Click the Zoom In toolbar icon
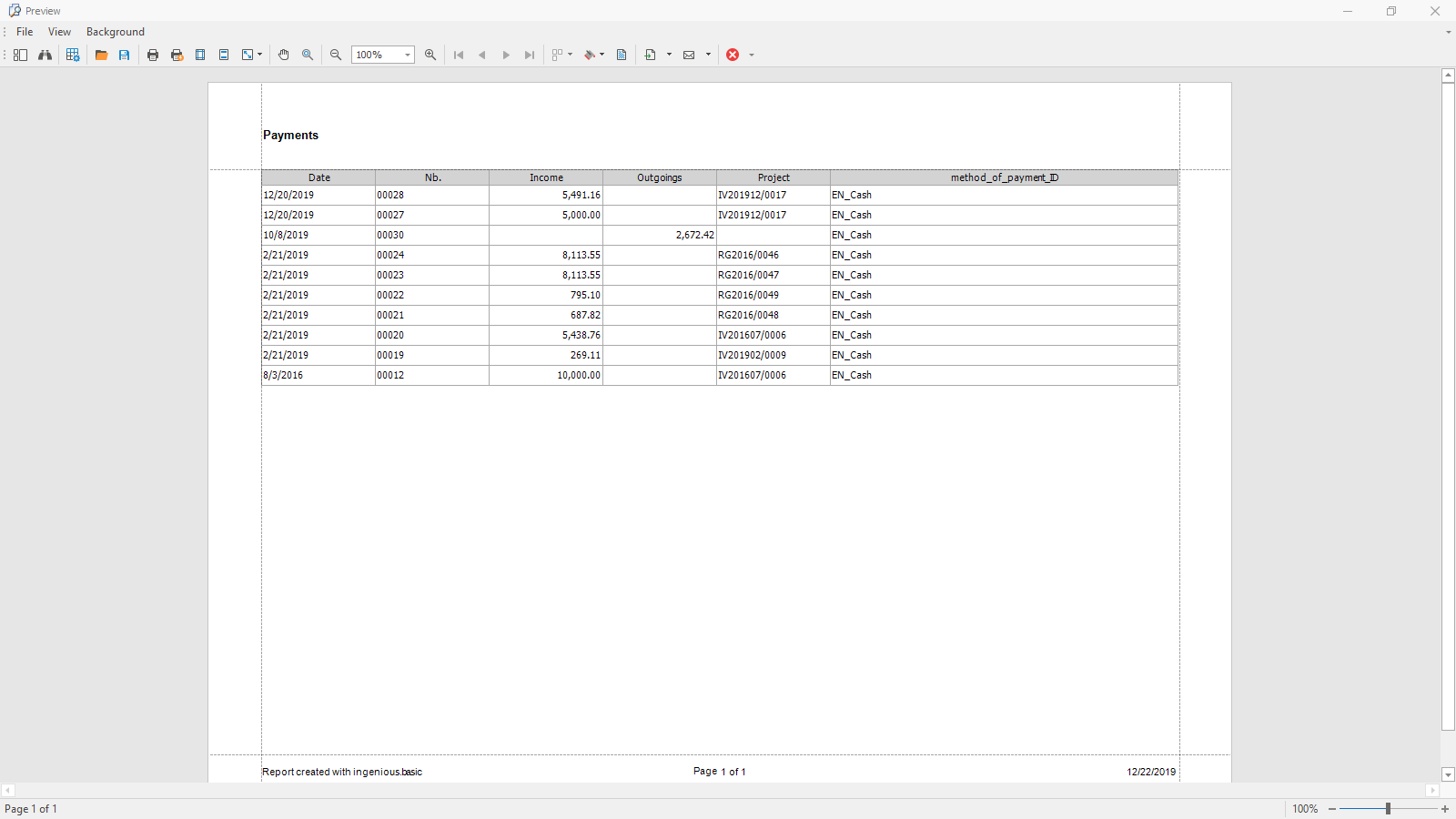1456x819 pixels. (x=430, y=55)
